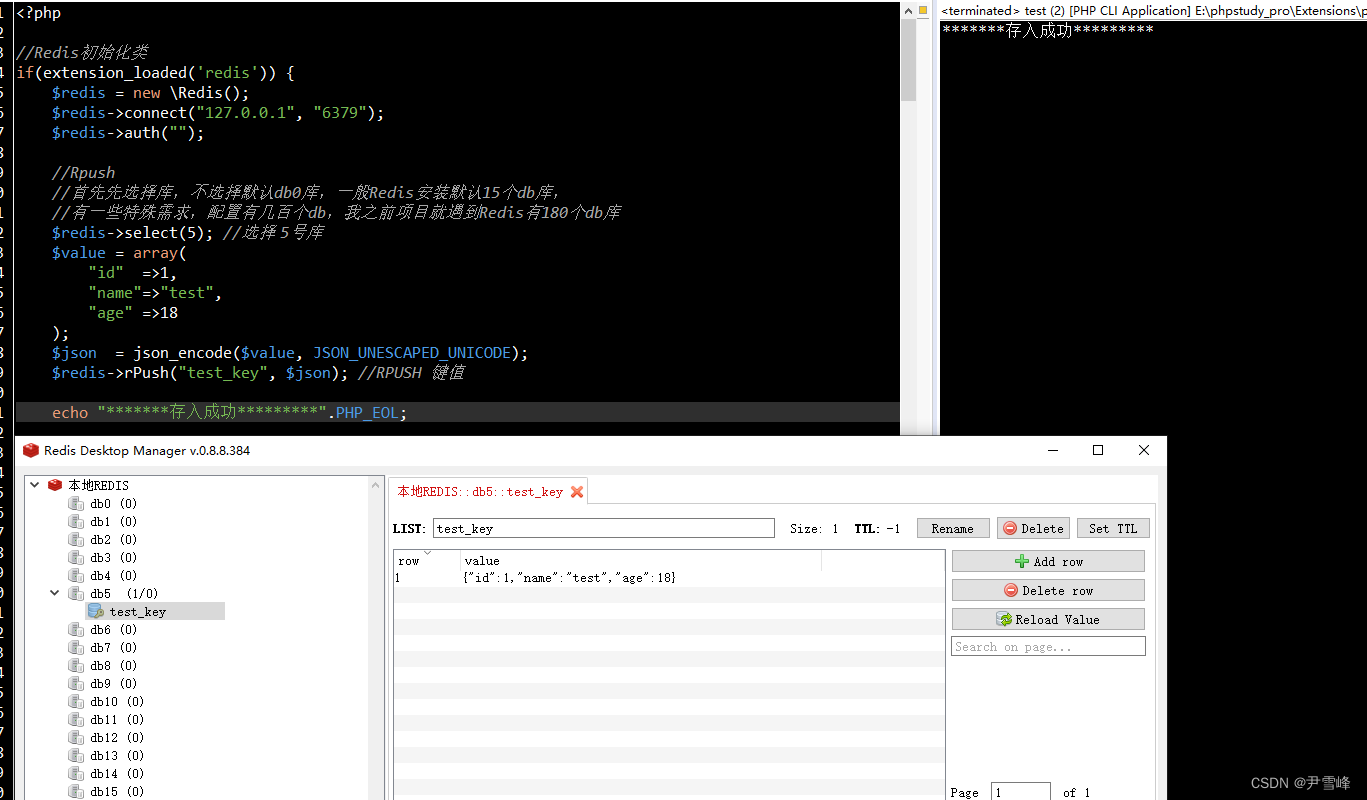Minimize the Redis Desktop Manager window

pyautogui.click(x=1052, y=450)
